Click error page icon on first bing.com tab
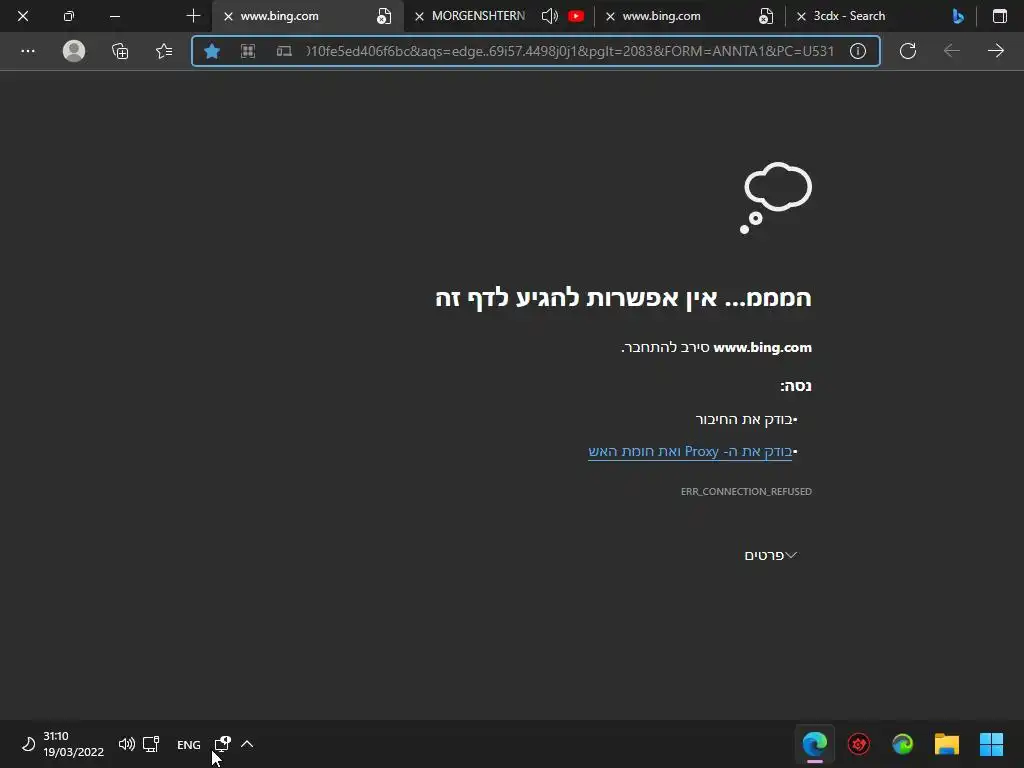1024x768 pixels. point(384,16)
